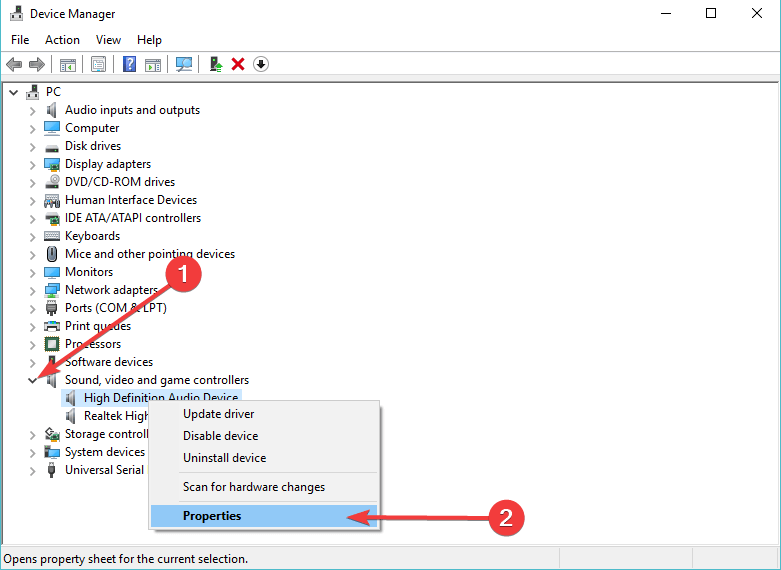Expand the Display adapters category
The width and height of the screenshot is (781, 570).
click(x=32, y=164)
